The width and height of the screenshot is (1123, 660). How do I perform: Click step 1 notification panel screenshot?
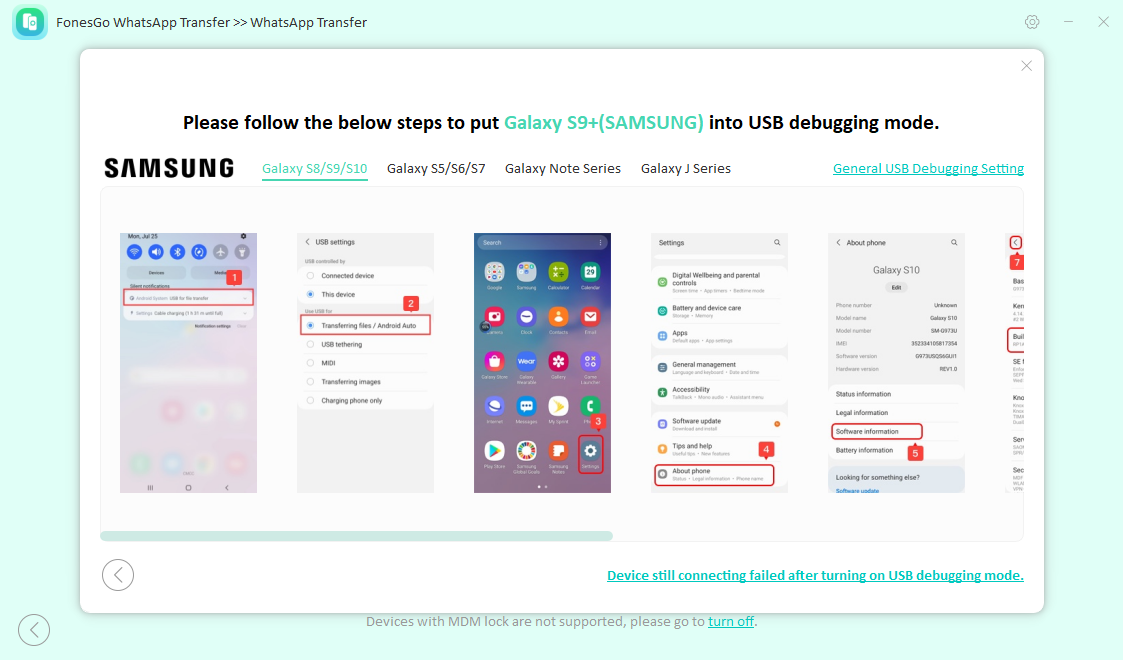pos(188,363)
